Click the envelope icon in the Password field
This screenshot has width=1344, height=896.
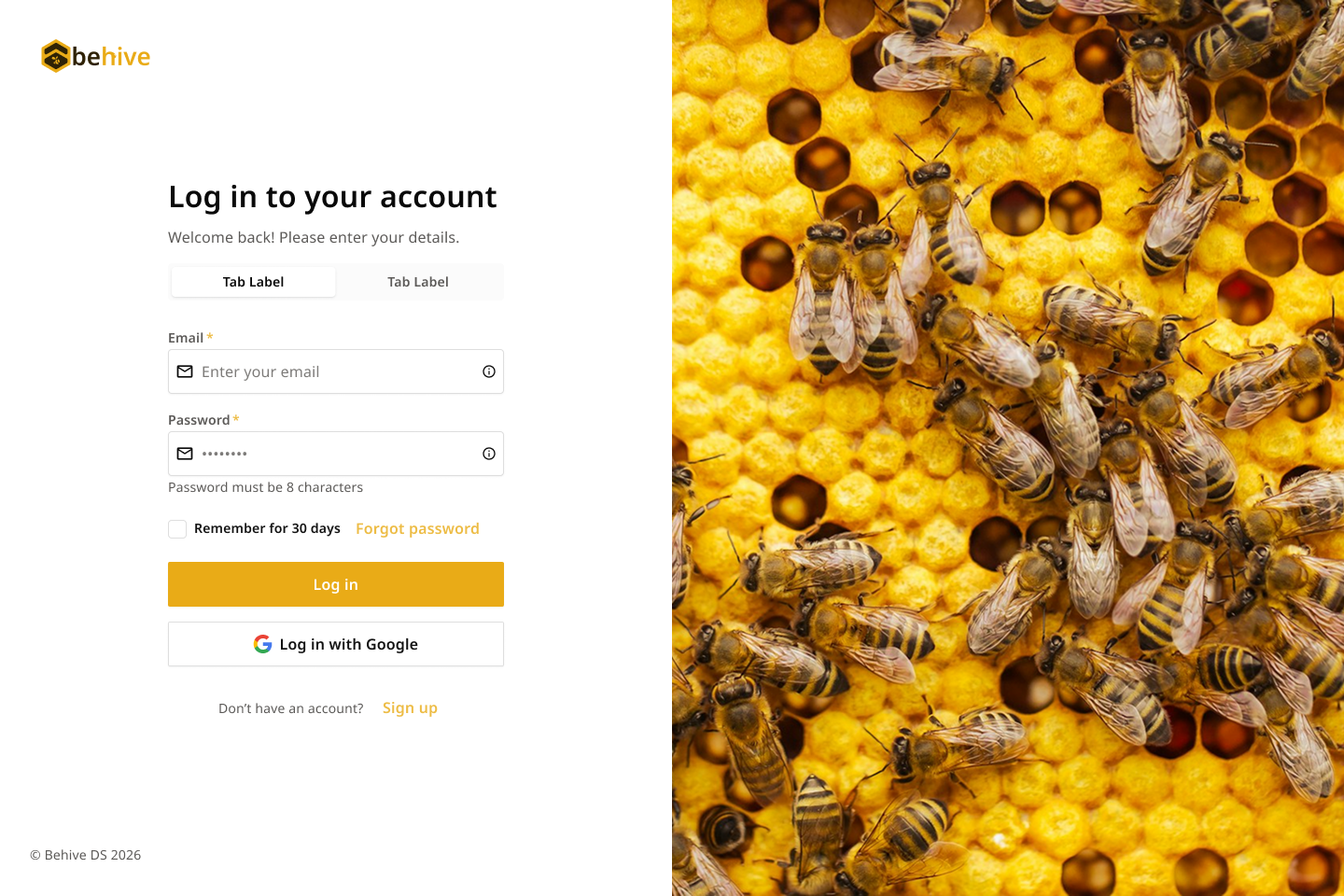point(185,454)
